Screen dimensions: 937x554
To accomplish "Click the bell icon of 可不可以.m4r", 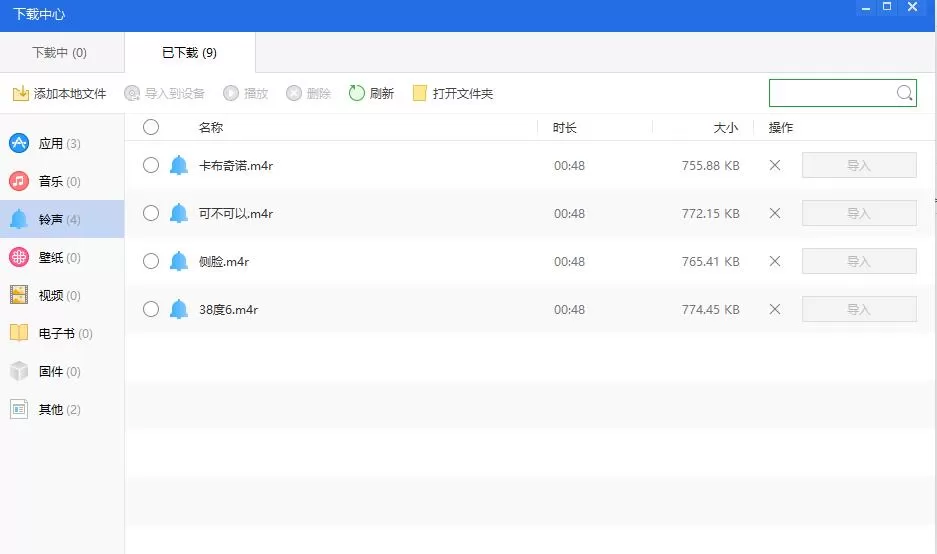I will pyautogui.click(x=179, y=213).
